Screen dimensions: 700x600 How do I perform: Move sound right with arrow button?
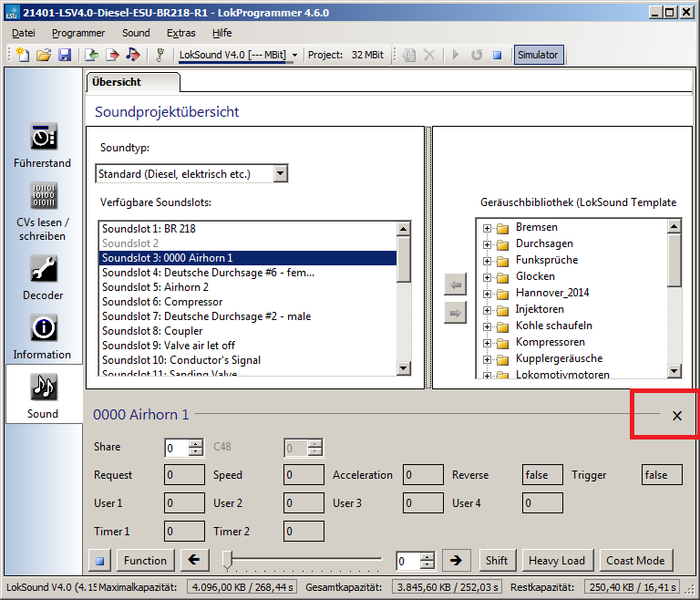pos(455,313)
